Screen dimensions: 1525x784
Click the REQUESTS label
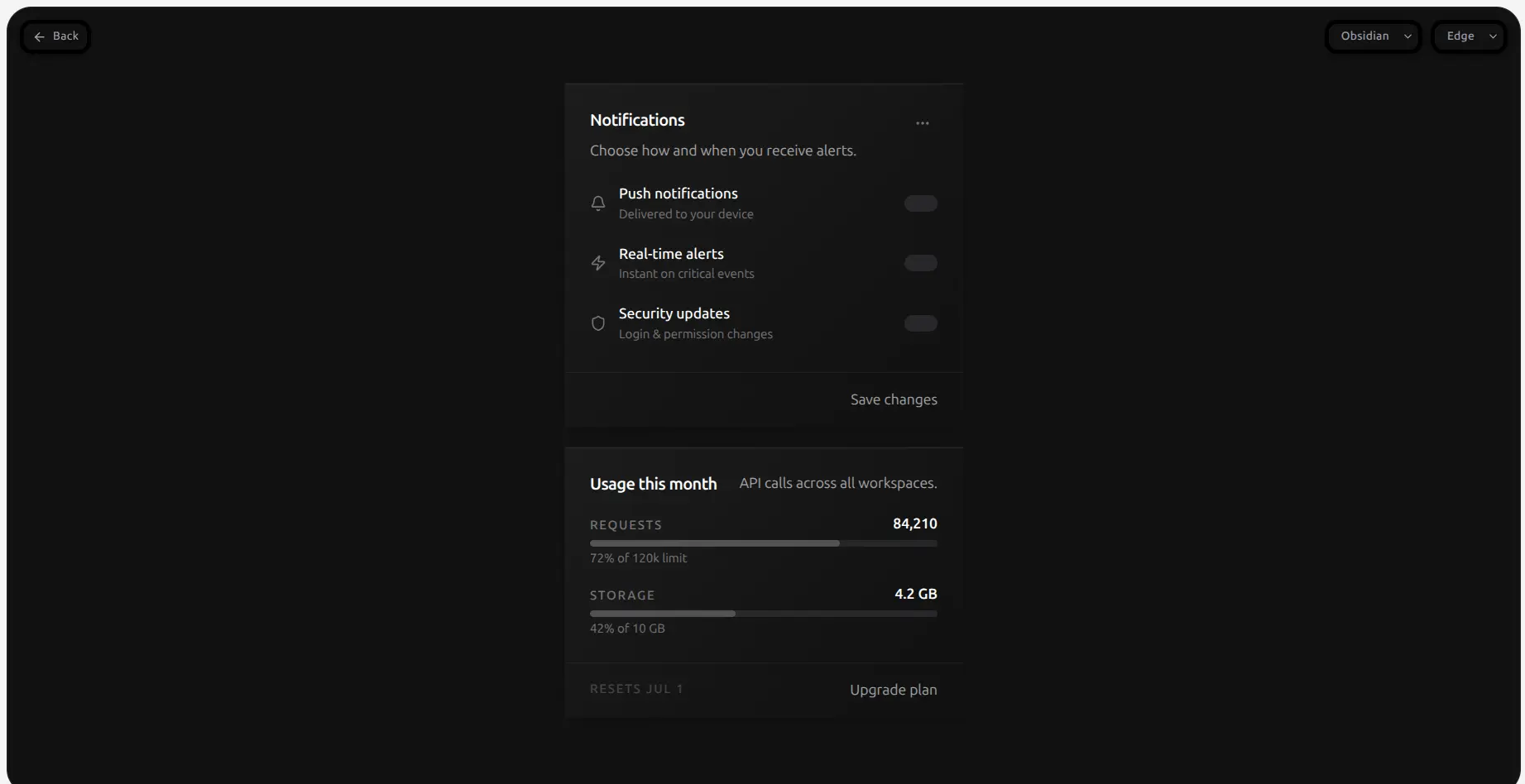click(626, 525)
